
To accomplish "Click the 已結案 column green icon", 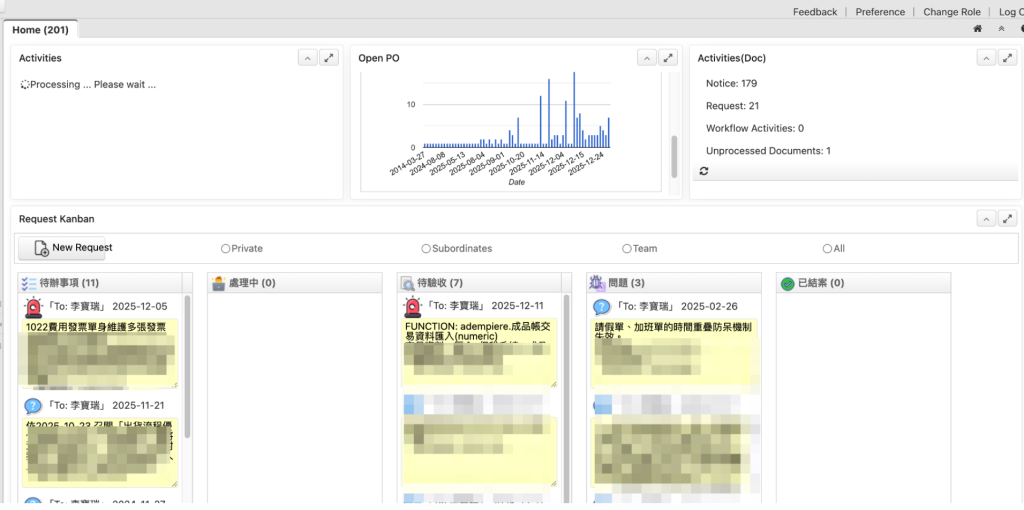I will point(787,284).
